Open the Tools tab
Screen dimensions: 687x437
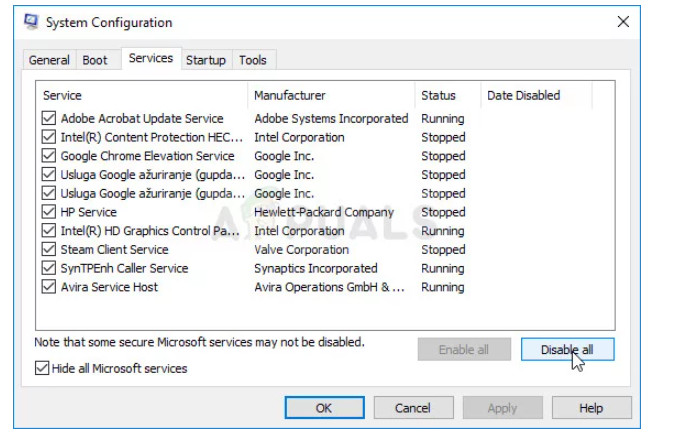(x=253, y=60)
